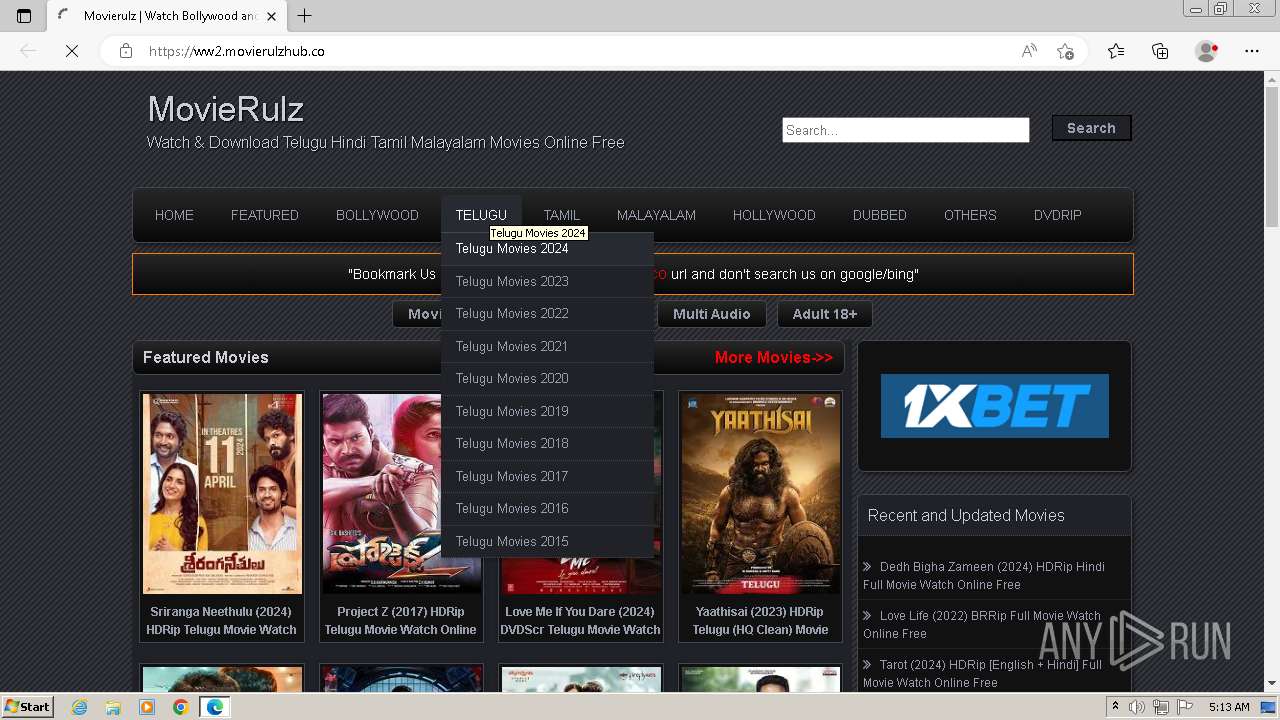
Task: Add this page to favorites
Action: (x=1066, y=51)
